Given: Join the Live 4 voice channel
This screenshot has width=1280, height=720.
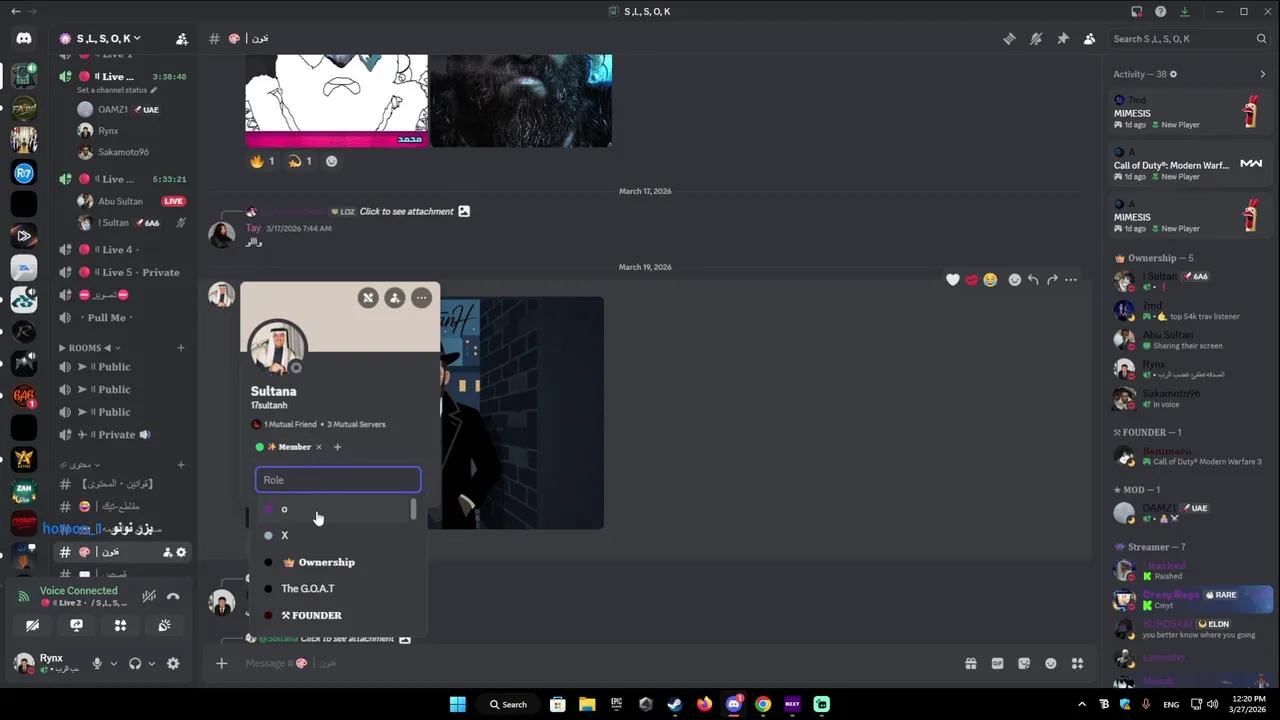Looking at the screenshot, I should point(122,250).
